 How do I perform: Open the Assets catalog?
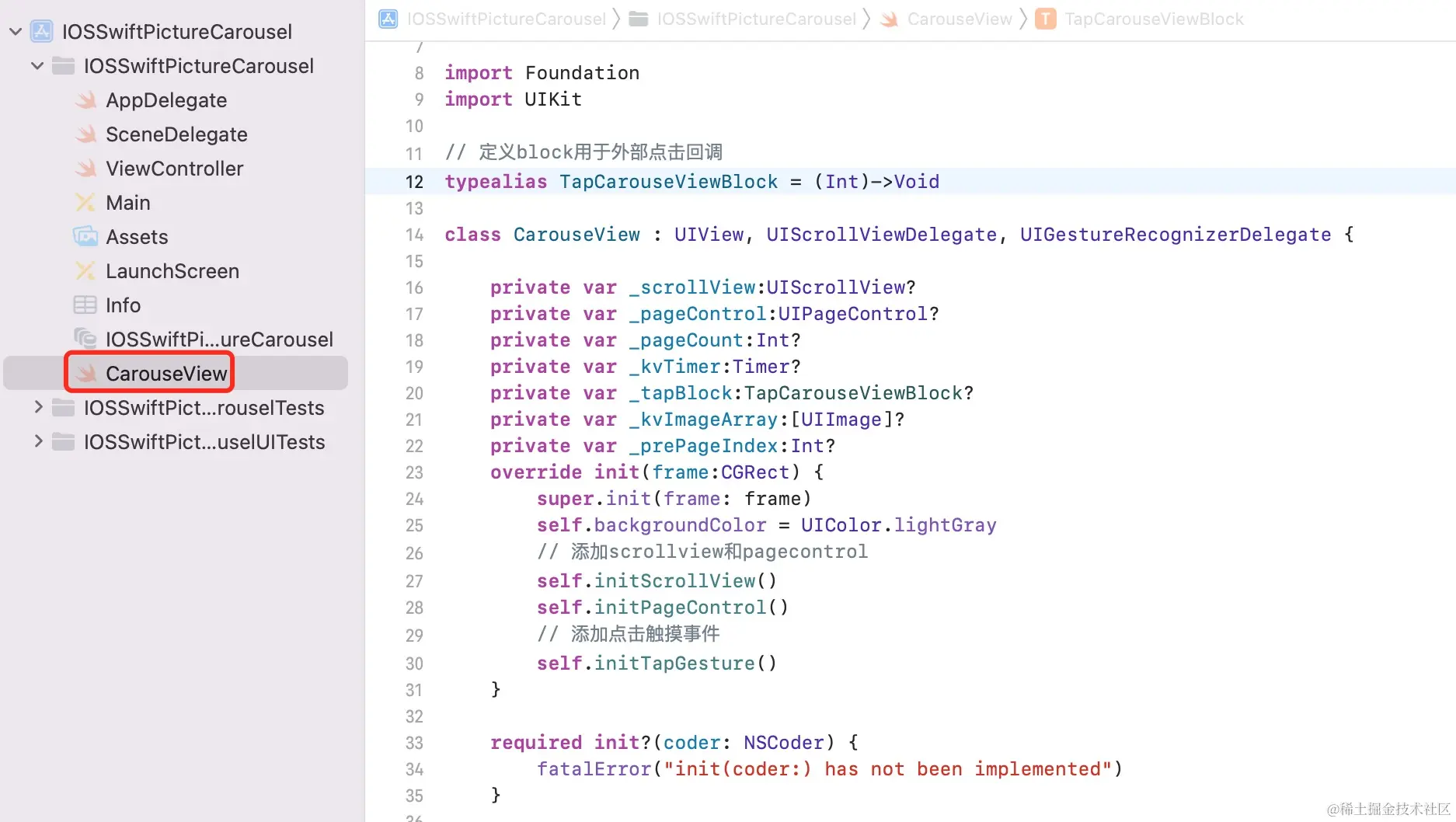(137, 237)
